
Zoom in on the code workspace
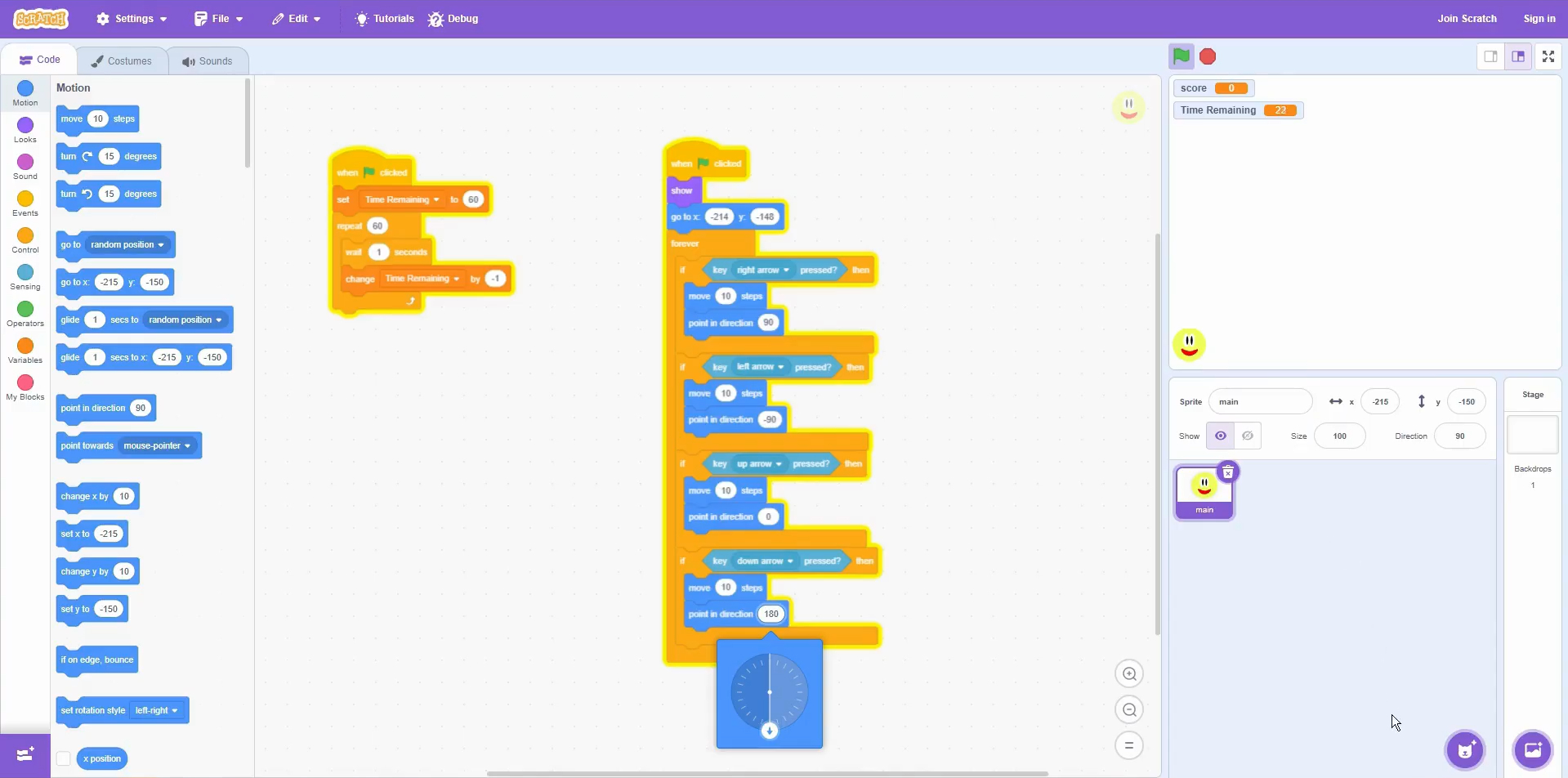[1129, 674]
